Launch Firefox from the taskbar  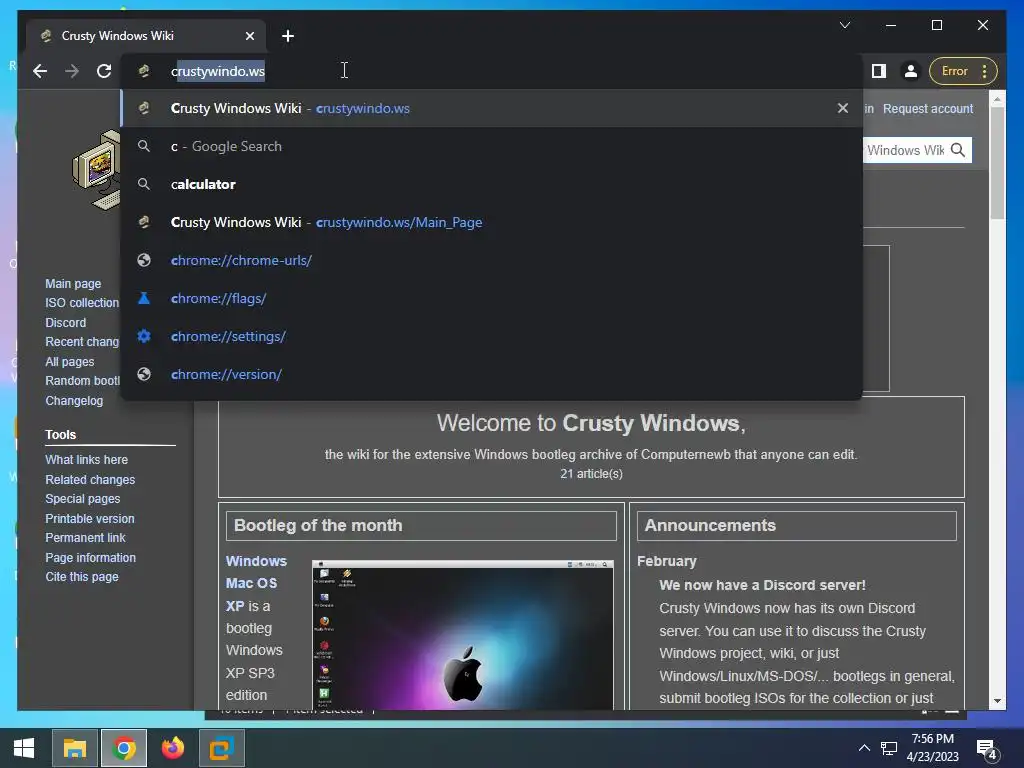tap(172, 748)
